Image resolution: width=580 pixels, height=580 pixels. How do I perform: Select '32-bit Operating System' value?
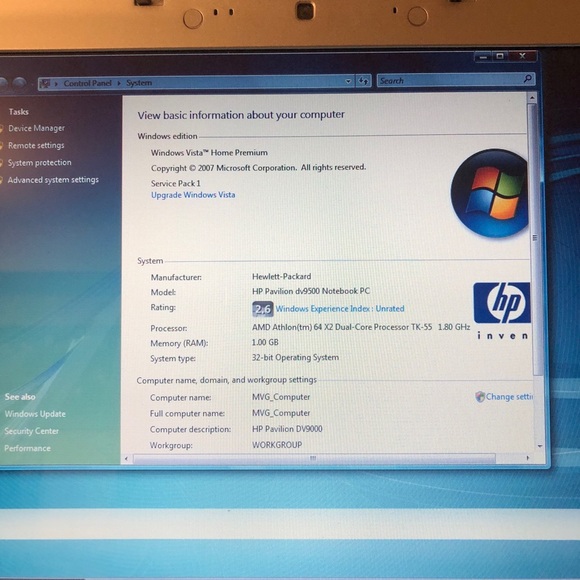tap(295, 357)
